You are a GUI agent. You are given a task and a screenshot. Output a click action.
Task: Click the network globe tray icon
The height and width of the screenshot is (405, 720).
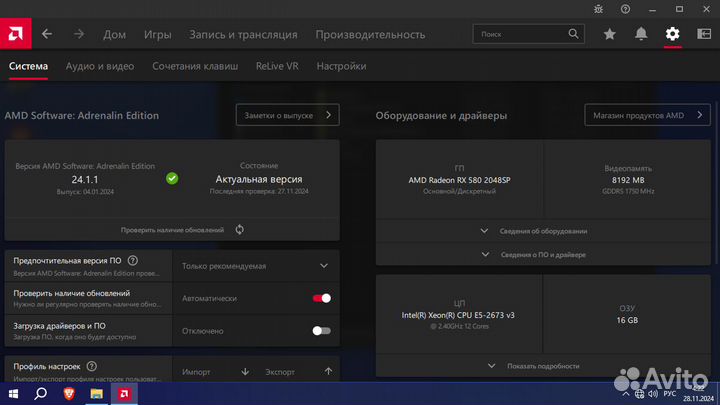click(x=639, y=394)
